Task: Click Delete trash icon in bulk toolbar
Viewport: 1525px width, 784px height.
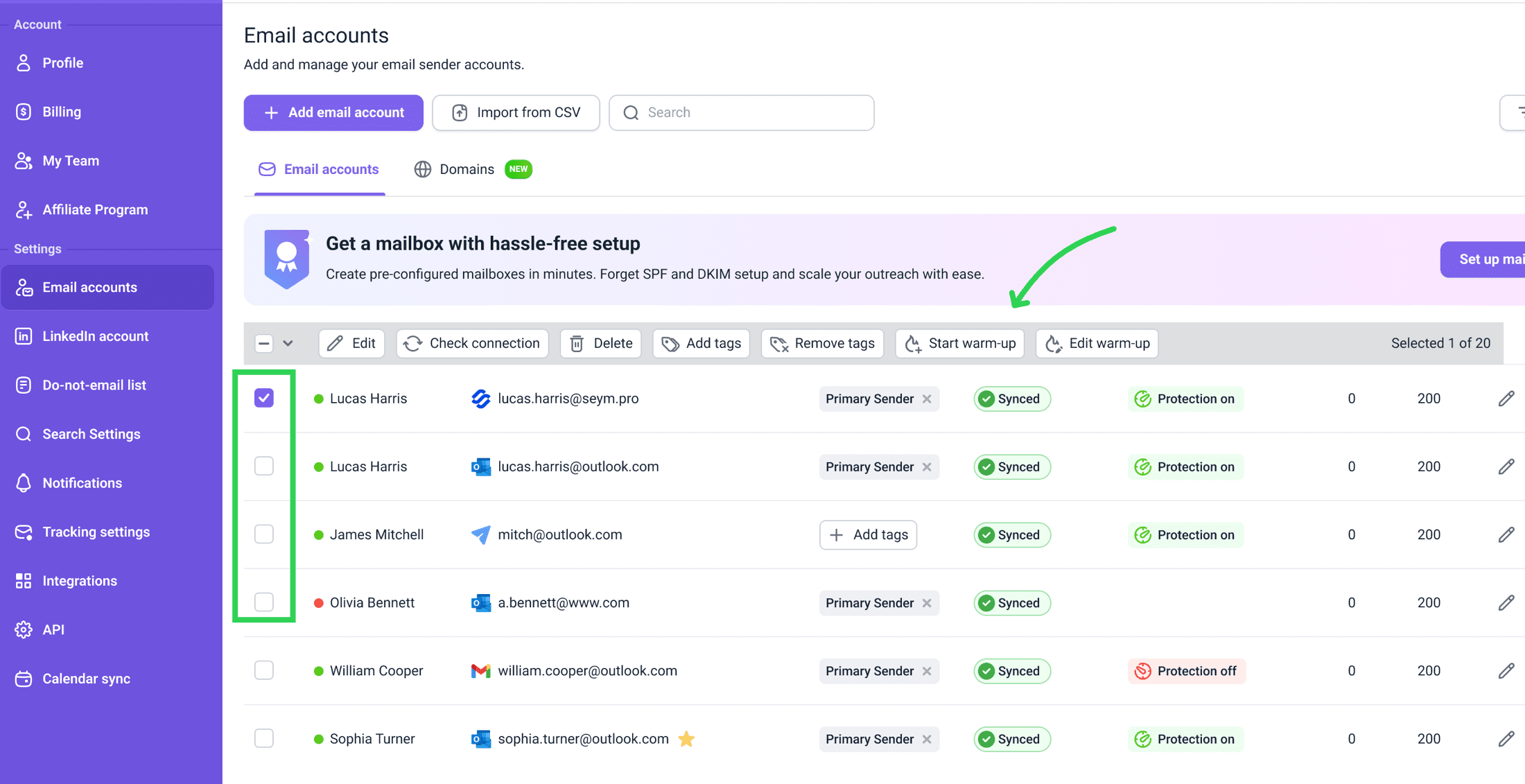Action: 577,344
